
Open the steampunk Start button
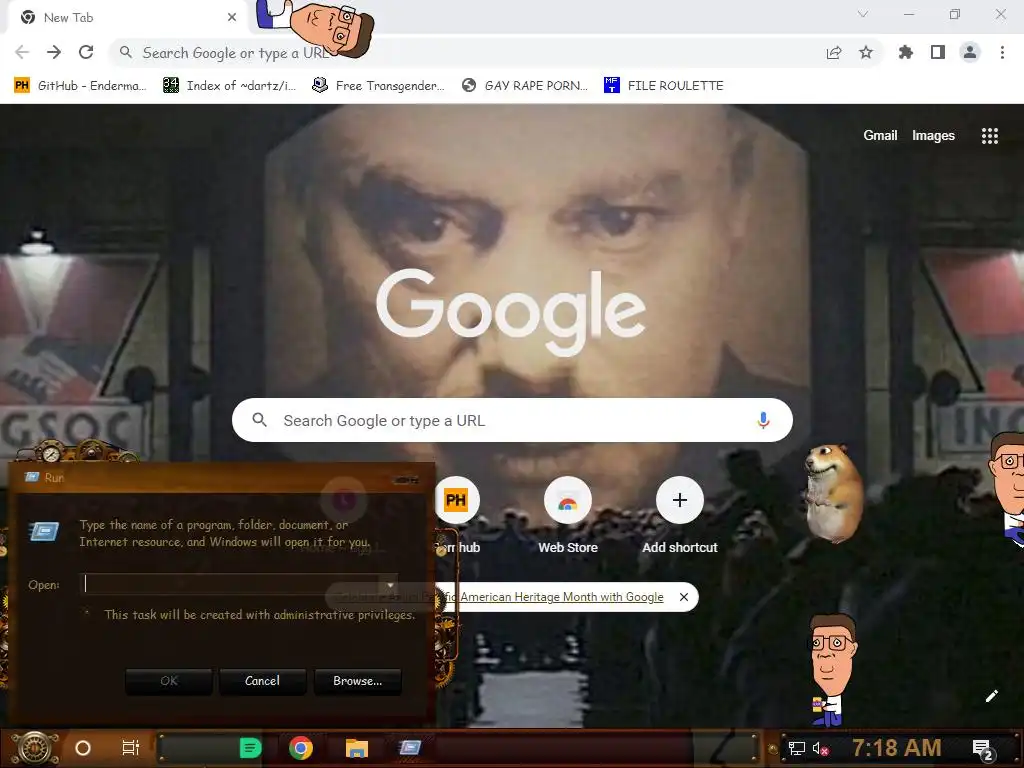(35, 748)
